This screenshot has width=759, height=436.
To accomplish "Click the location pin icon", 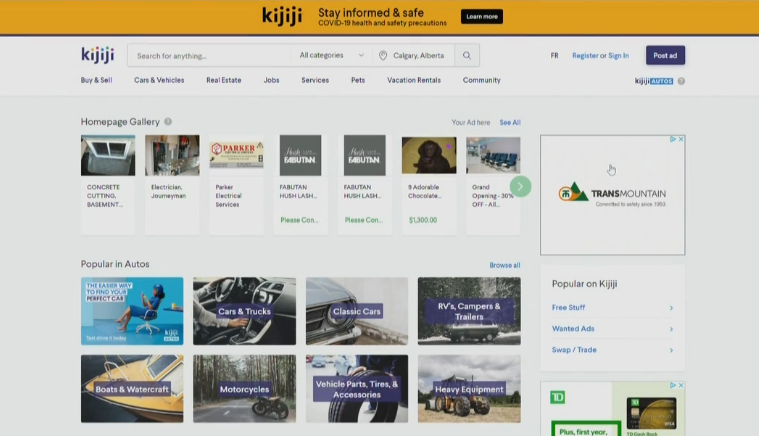I will (383, 56).
